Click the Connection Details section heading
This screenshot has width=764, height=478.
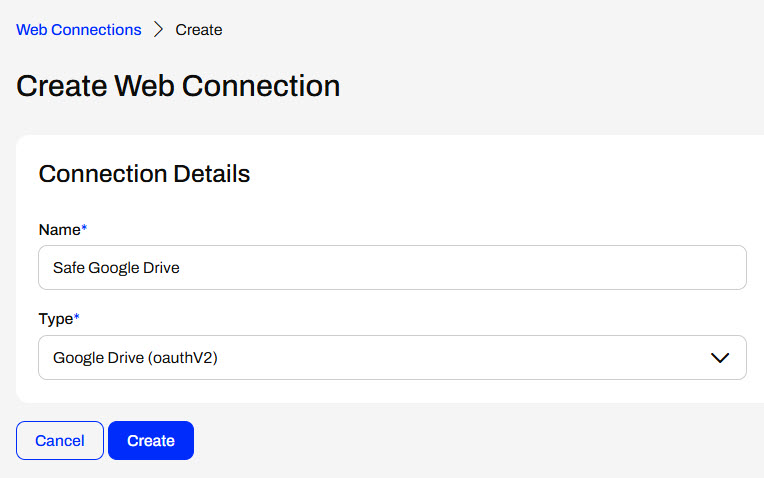[x=144, y=174]
